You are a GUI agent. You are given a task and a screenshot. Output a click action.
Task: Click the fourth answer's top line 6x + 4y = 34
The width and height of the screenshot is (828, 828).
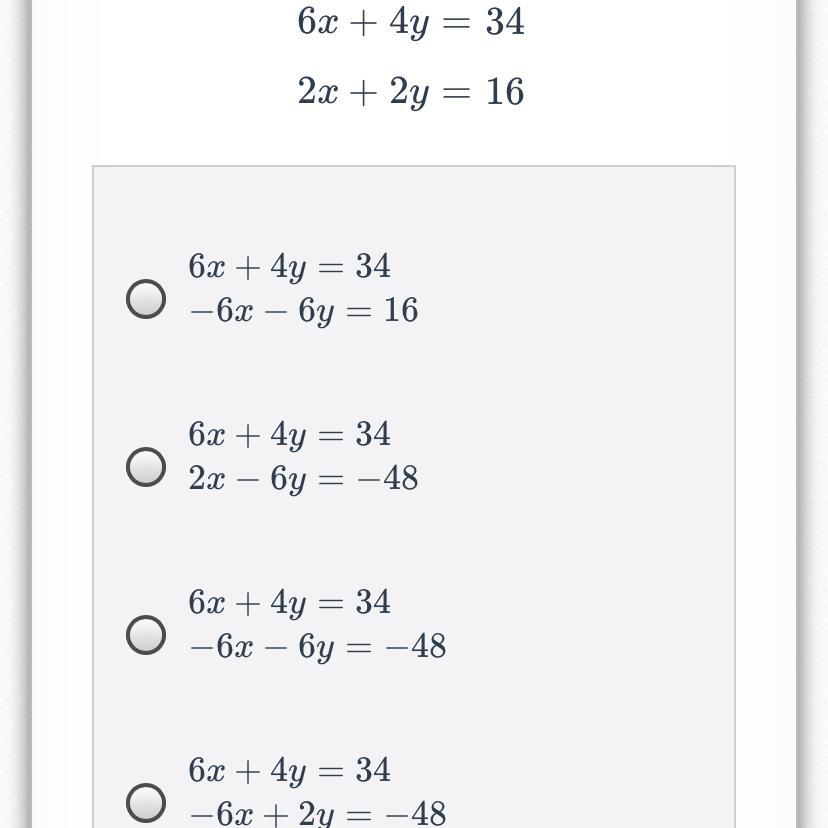pyautogui.click(x=289, y=770)
